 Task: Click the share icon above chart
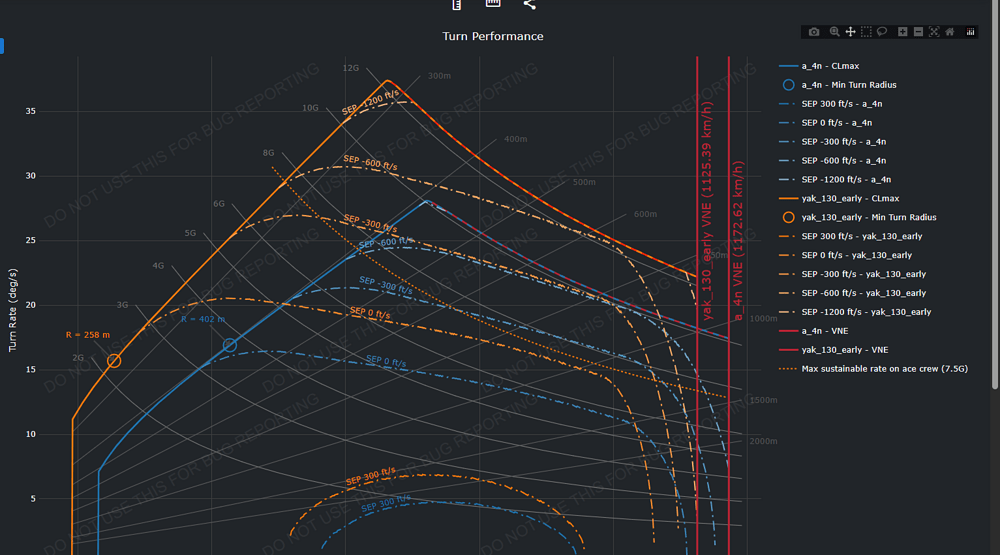[x=529, y=4]
